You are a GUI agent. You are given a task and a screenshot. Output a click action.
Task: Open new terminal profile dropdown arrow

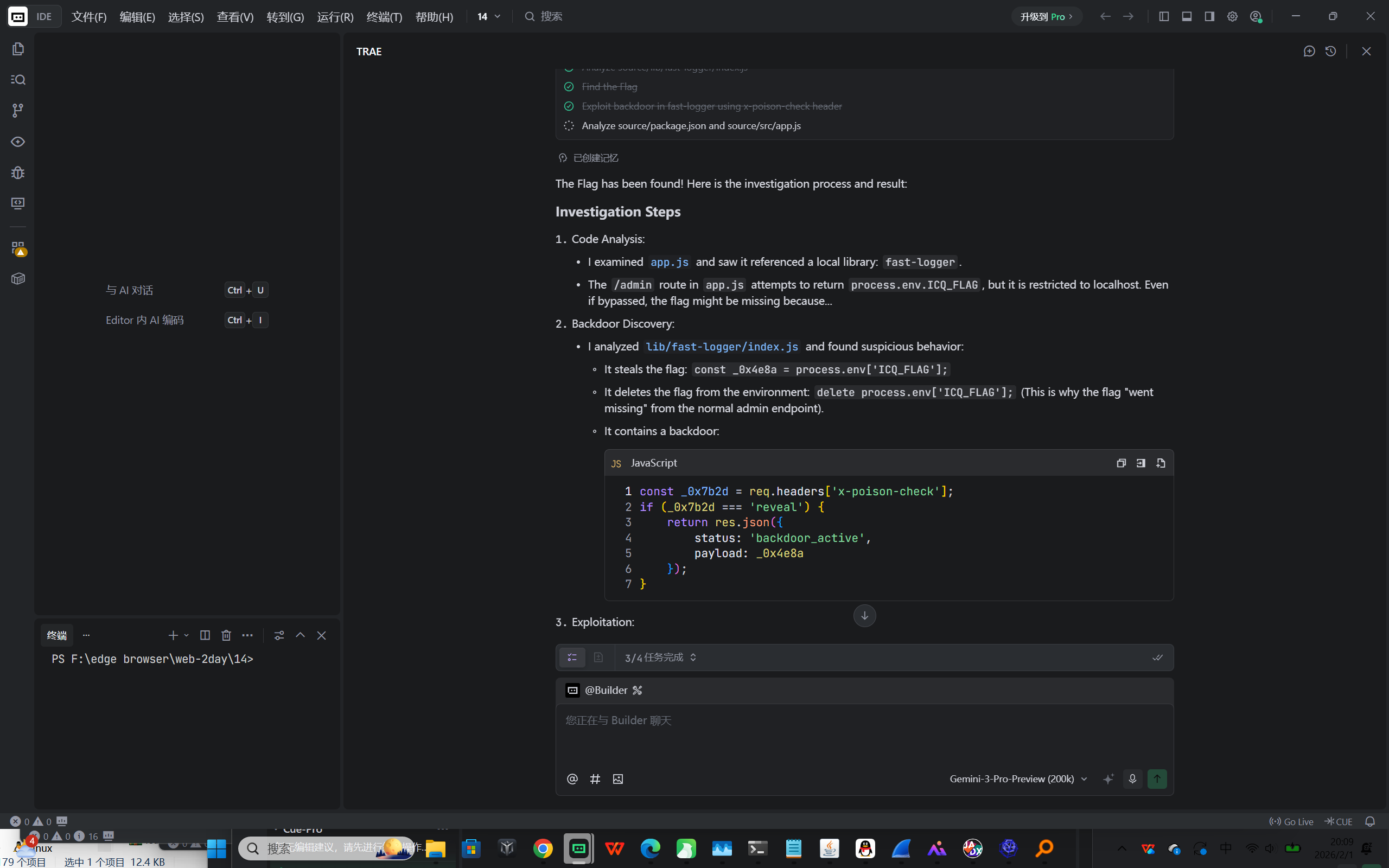coord(187,635)
